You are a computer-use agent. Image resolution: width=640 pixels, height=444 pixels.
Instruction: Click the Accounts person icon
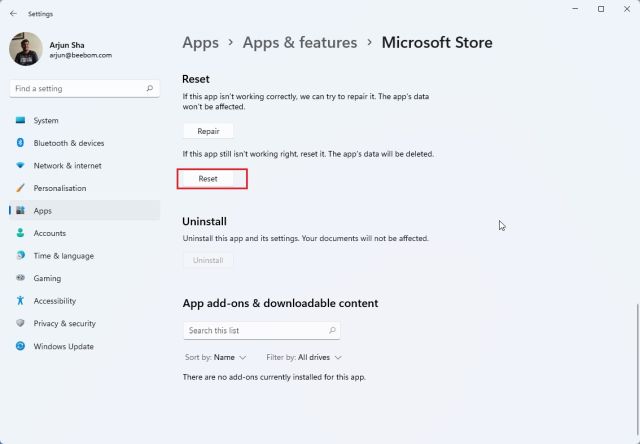[20, 233]
